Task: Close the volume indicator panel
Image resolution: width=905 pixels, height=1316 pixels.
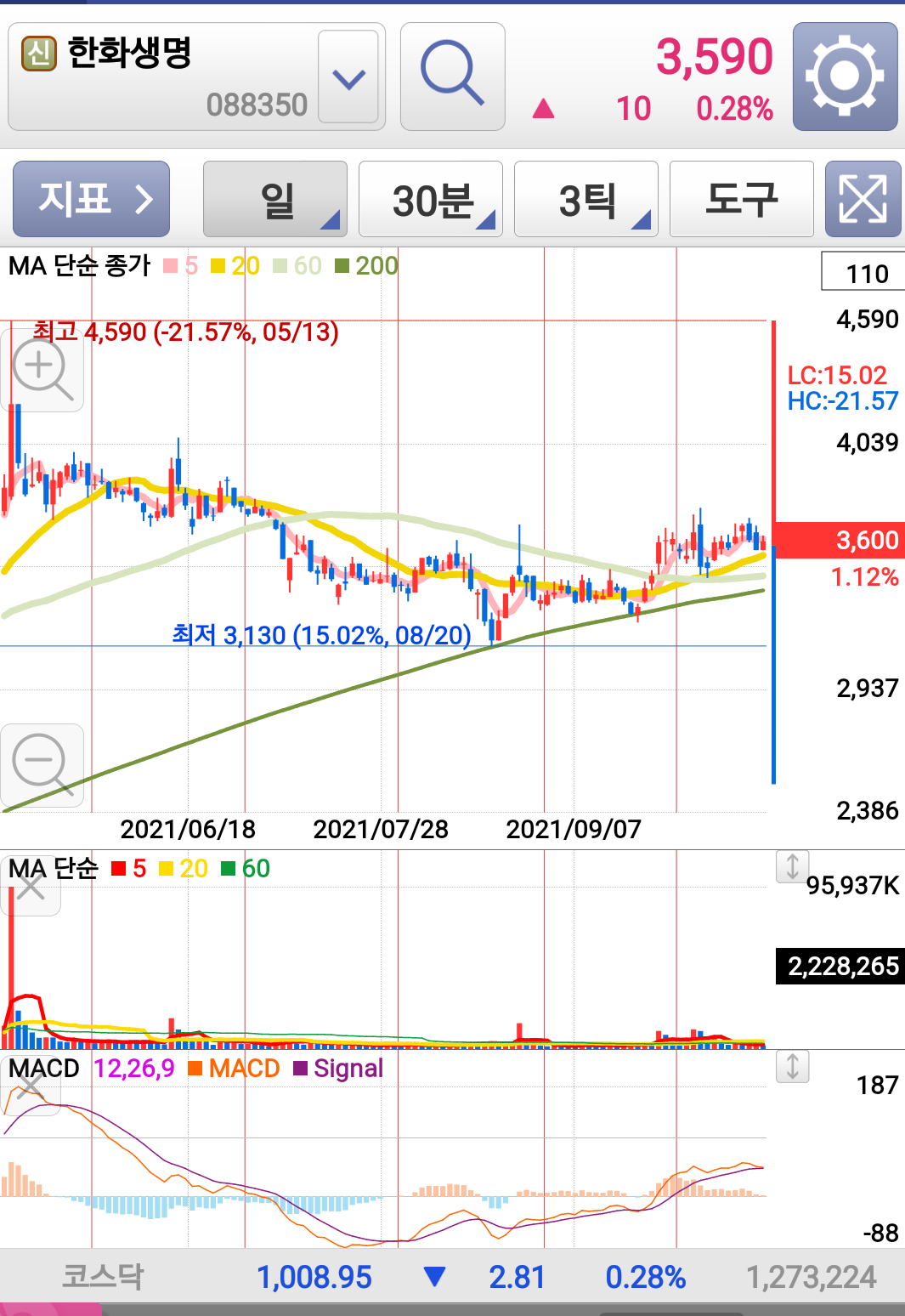Action: tap(31, 888)
